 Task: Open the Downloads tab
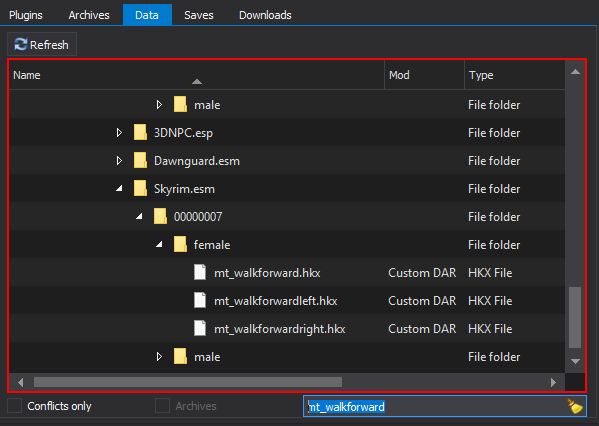pos(265,15)
